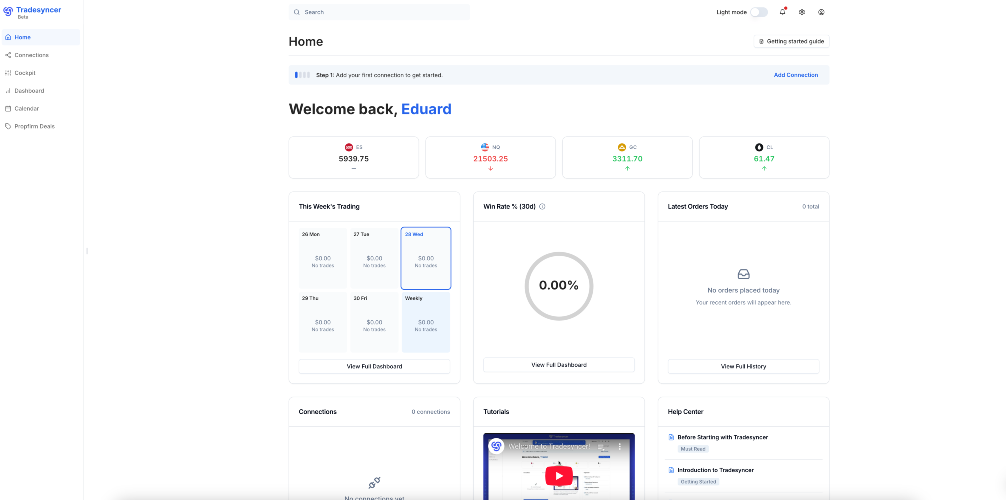Screen dimensions: 1006x500
Task: Click the ES ticker icon
Action: point(349,147)
